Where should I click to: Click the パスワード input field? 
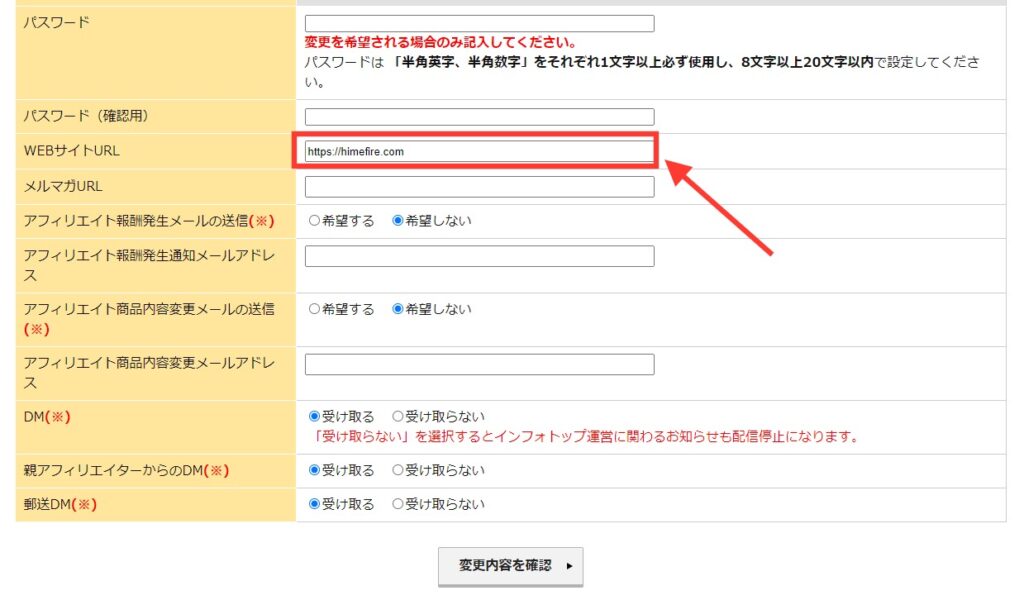pos(479,23)
